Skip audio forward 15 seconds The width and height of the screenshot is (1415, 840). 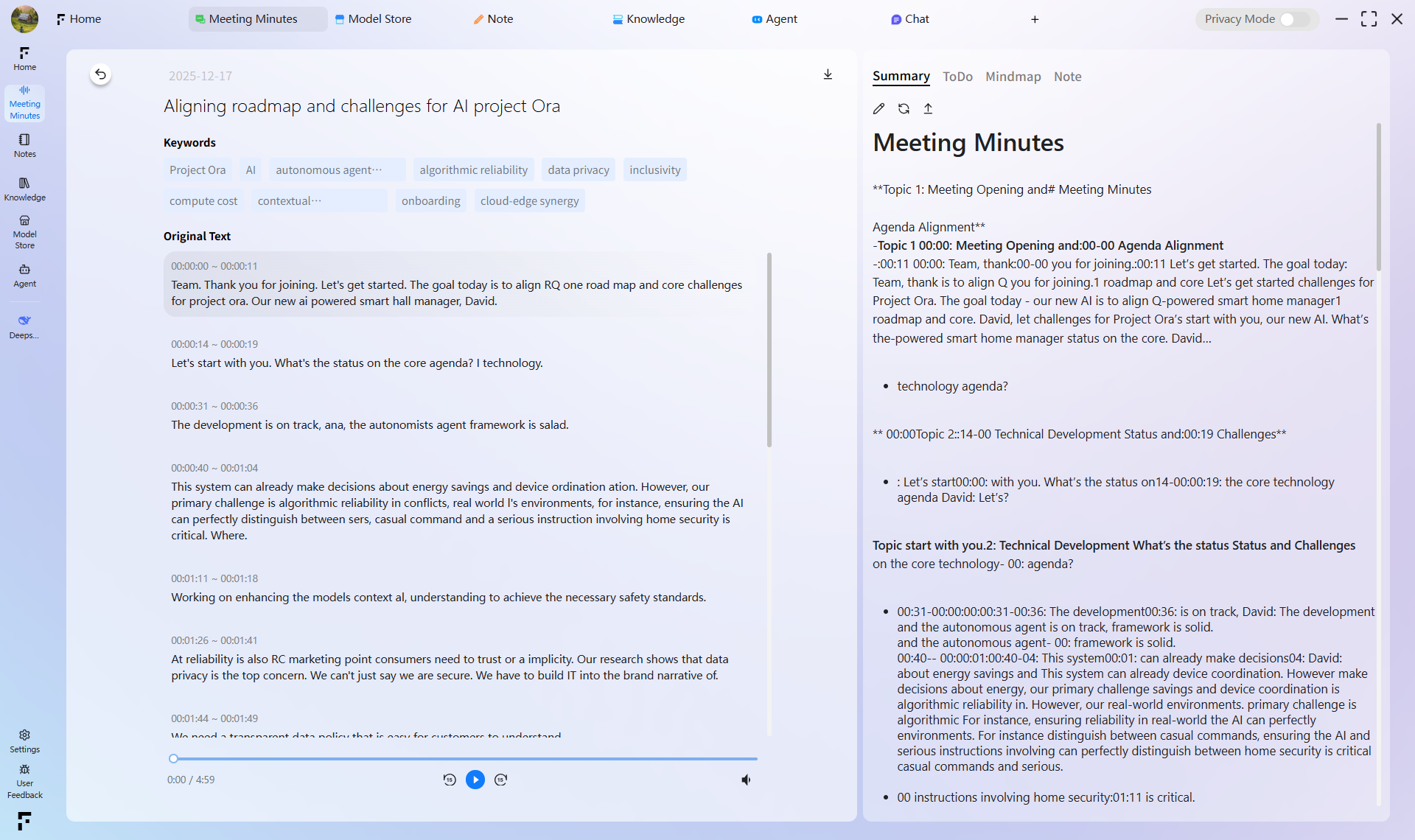coord(501,780)
